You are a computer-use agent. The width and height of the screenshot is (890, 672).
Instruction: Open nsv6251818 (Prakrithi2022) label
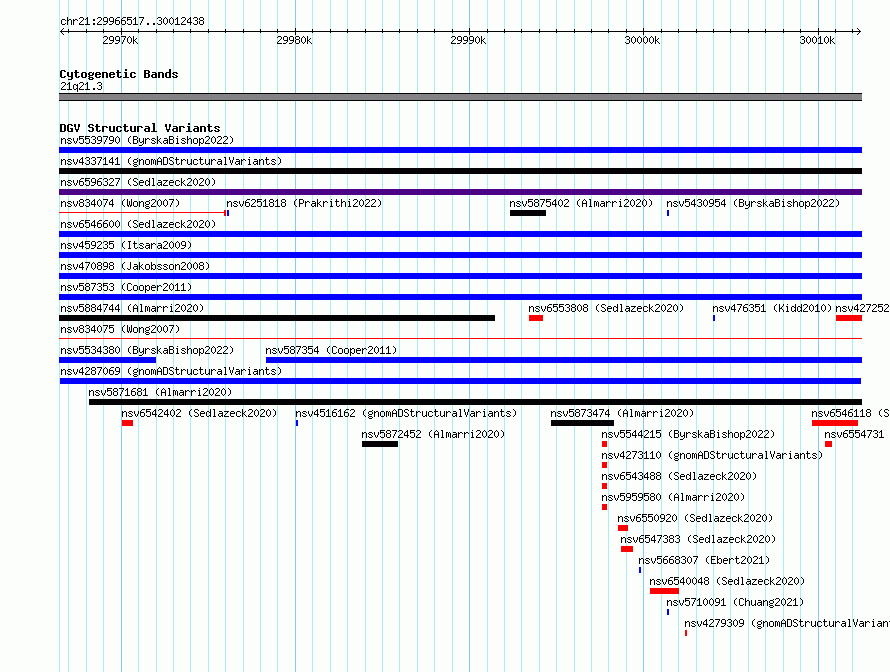304,203
